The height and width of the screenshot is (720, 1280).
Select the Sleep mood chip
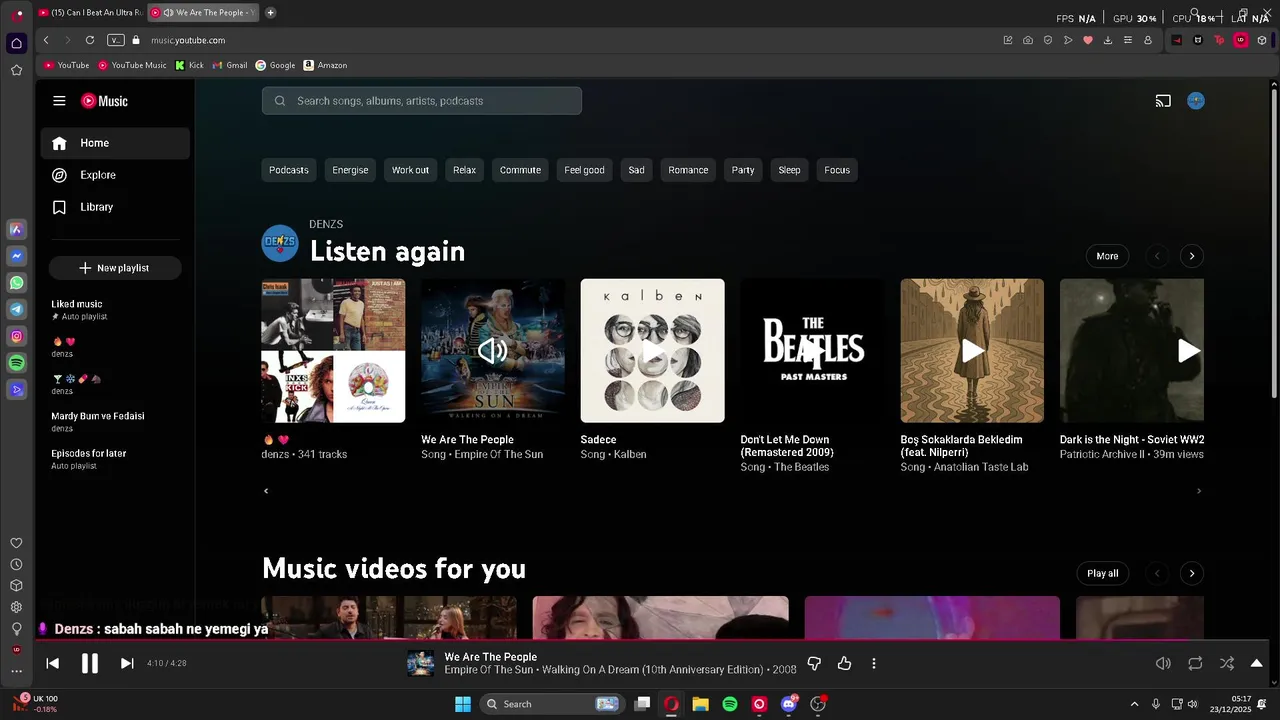[790, 170]
